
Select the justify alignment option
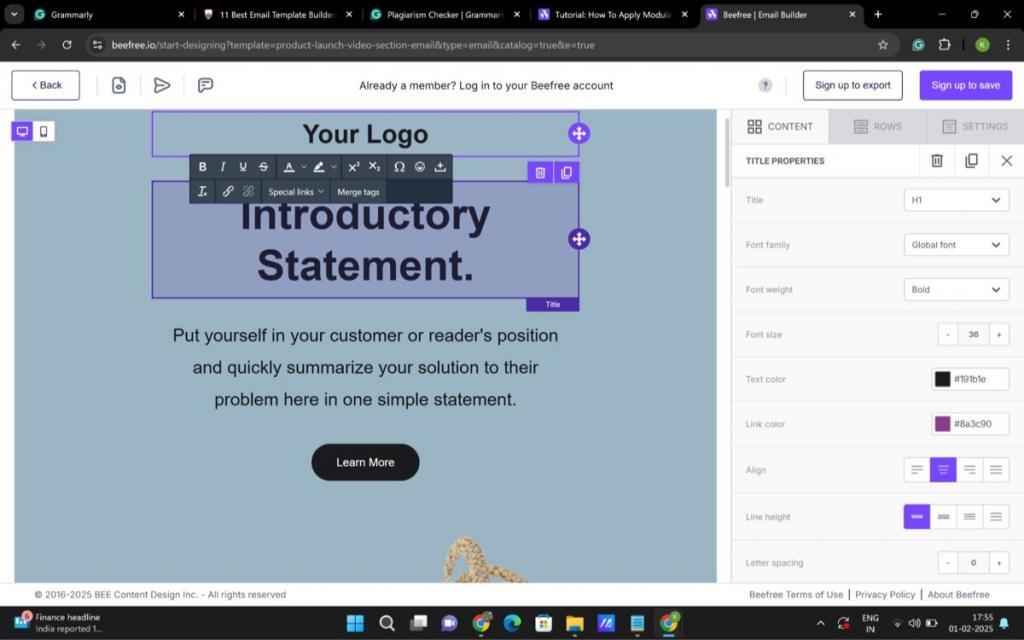995,470
